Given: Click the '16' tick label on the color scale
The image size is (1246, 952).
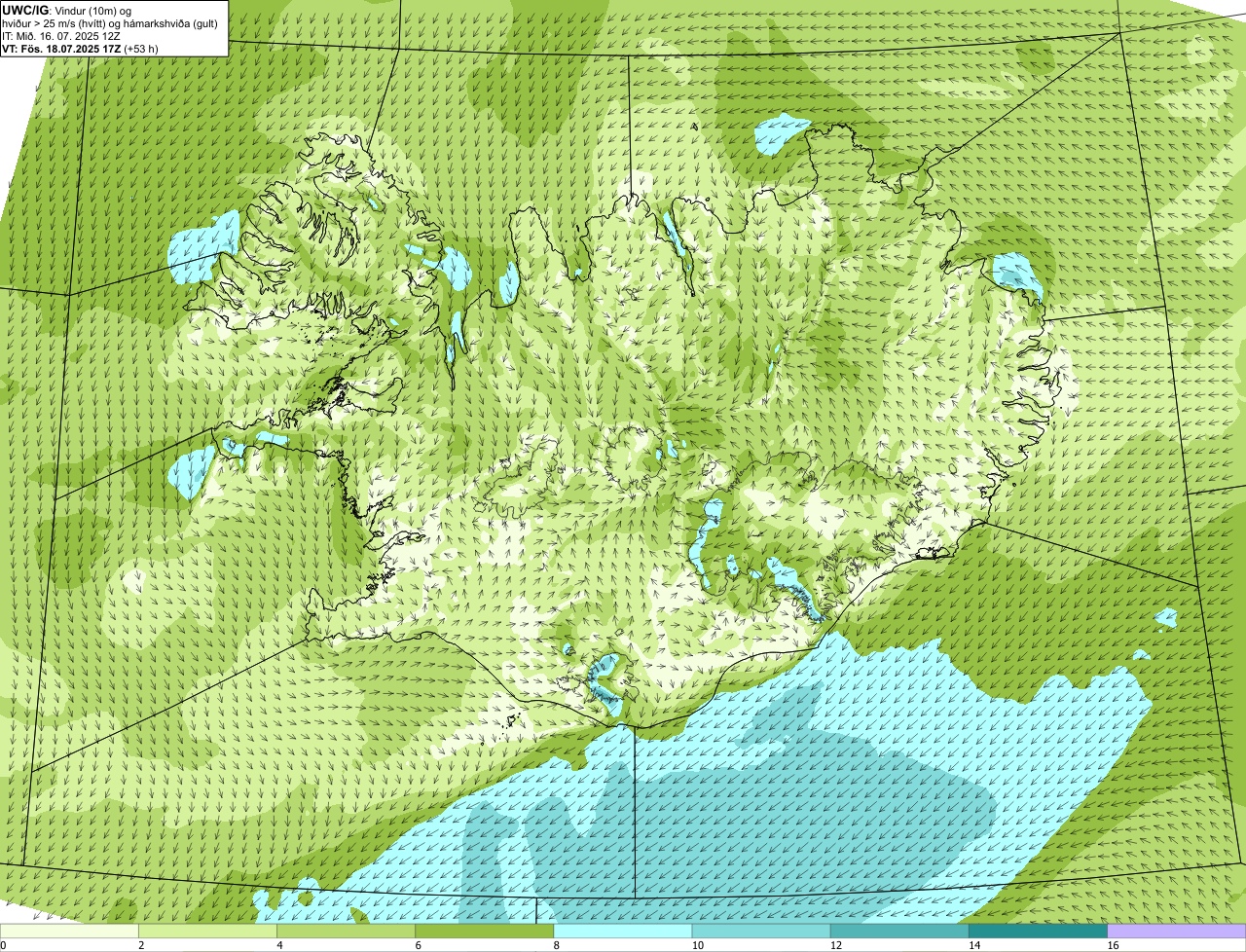Looking at the screenshot, I should click(1113, 945).
